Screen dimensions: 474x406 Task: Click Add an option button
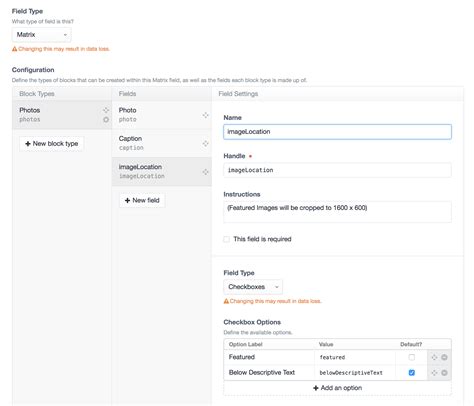(337, 388)
